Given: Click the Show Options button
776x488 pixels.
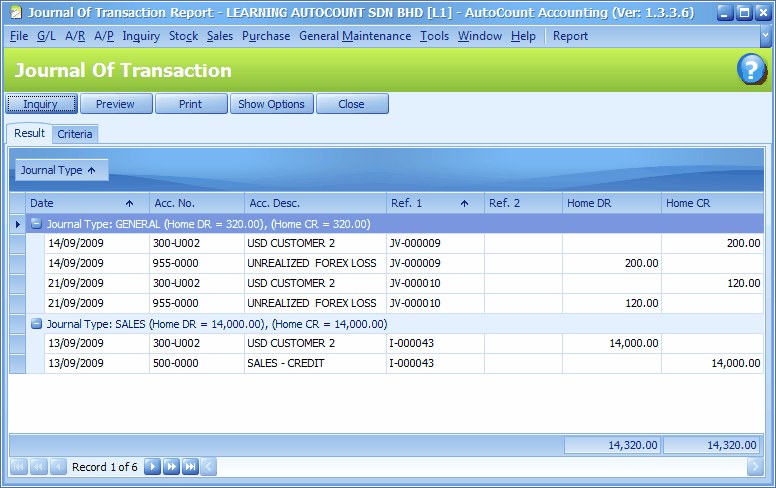Looking at the screenshot, I should click(x=271, y=104).
